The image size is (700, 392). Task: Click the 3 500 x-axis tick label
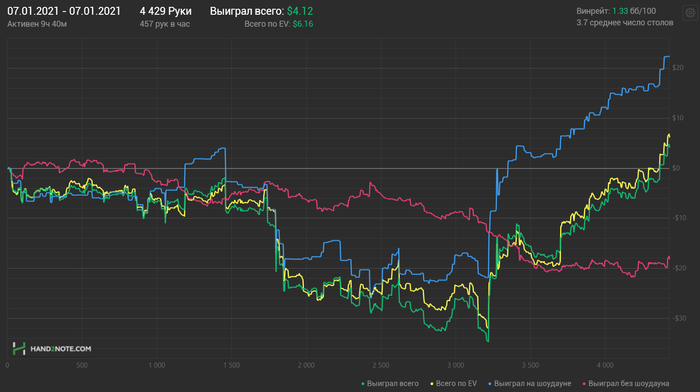(x=530, y=365)
